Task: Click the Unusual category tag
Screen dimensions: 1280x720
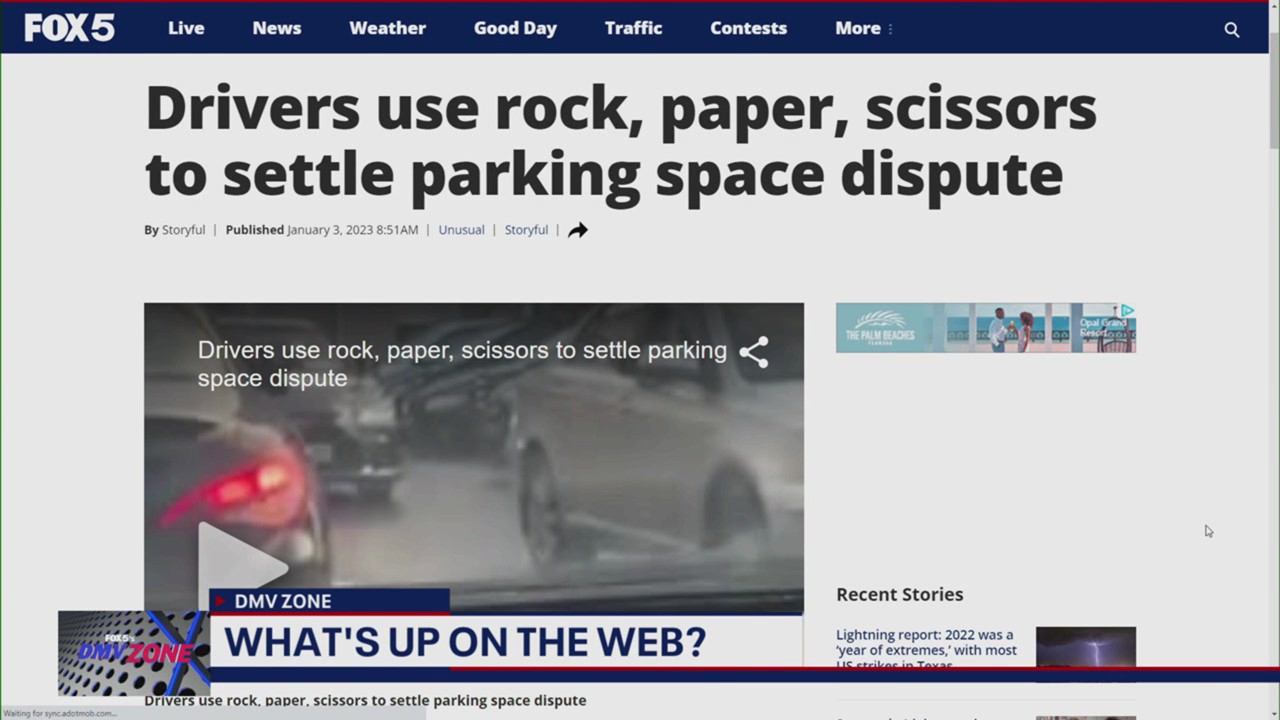Action: pos(461,230)
